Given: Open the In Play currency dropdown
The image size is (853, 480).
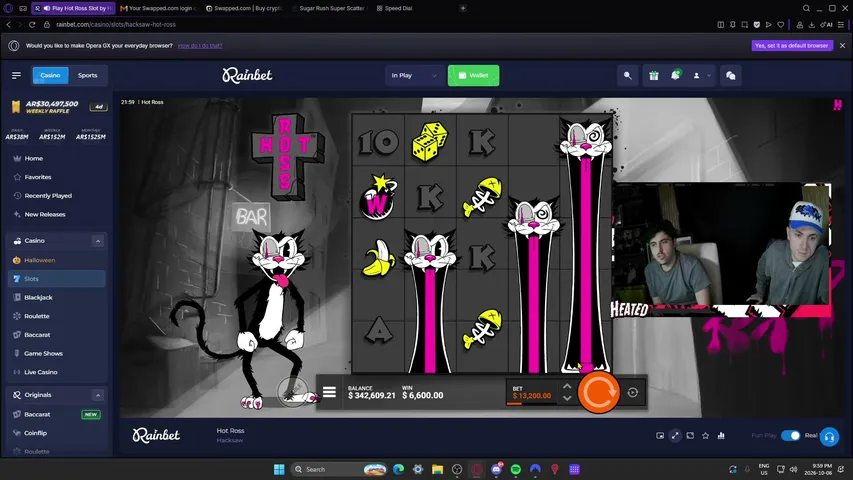Looking at the screenshot, I should [414, 76].
